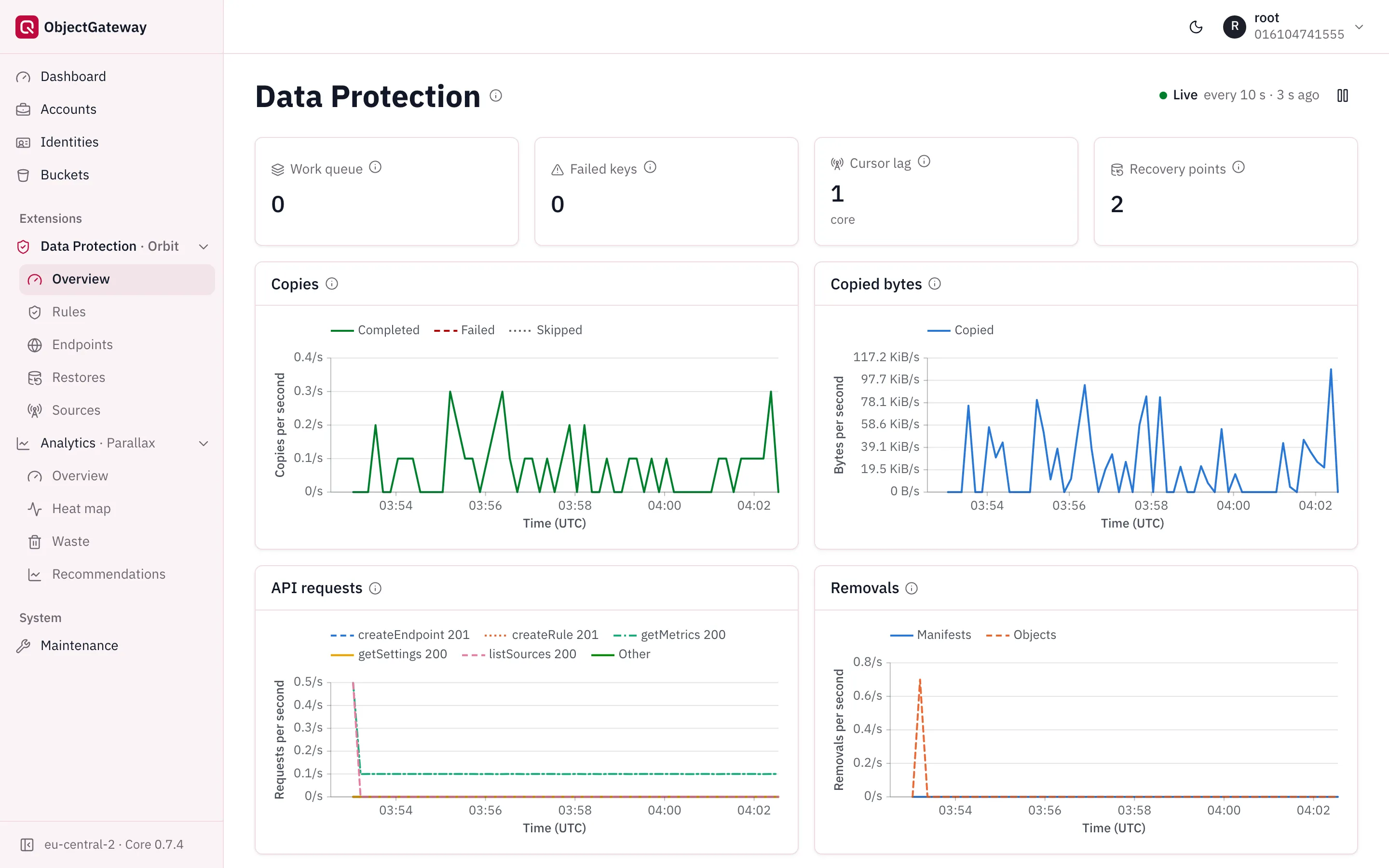Click the Endpoints globe icon
The height and width of the screenshot is (868, 1389).
click(x=34, y=345)
